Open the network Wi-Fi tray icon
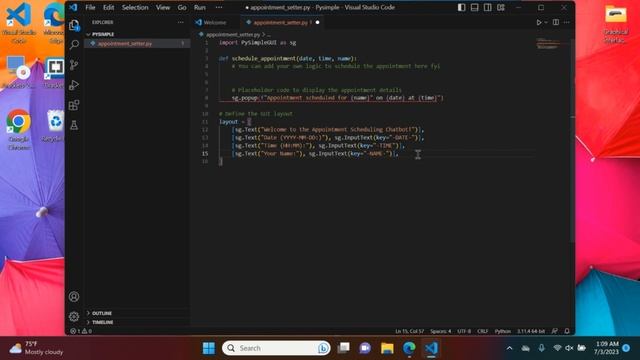 [557, 348]
